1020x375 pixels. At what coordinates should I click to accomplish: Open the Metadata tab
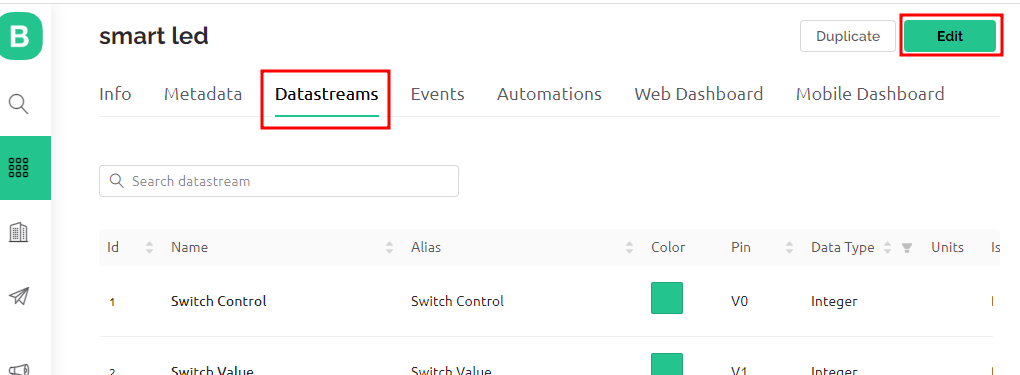point(203,94)
